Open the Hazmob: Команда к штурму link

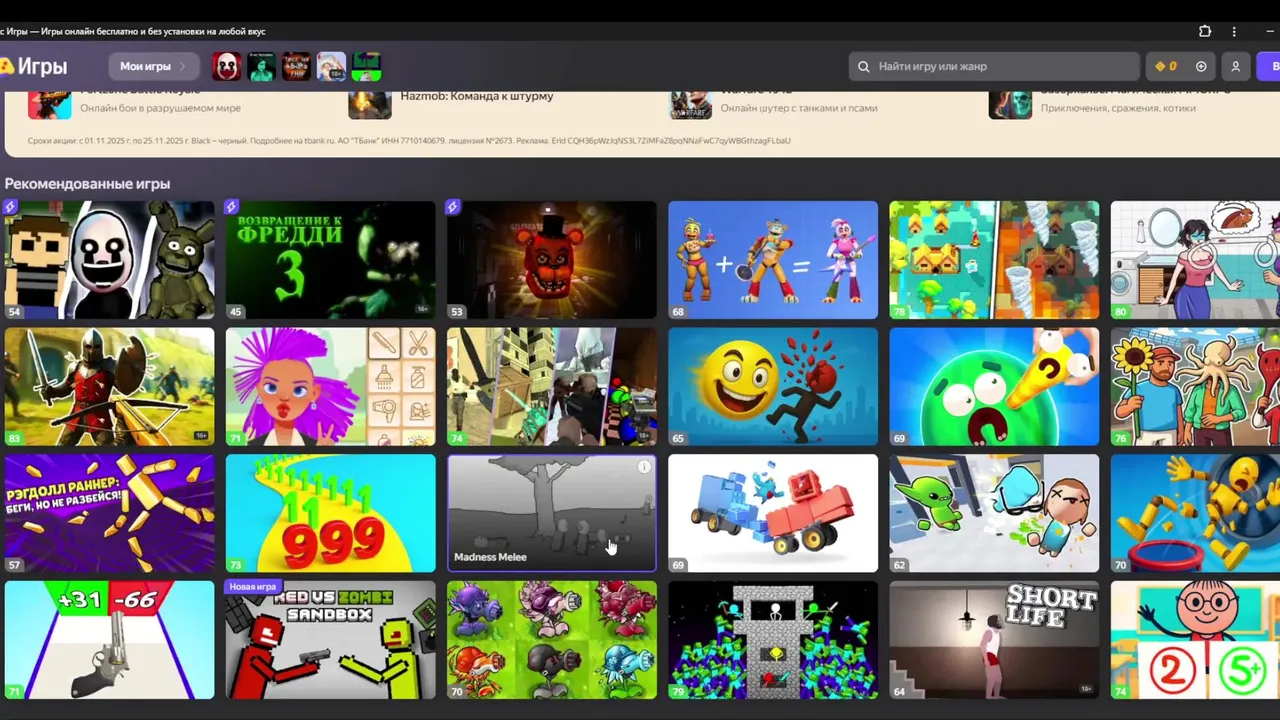476,97
